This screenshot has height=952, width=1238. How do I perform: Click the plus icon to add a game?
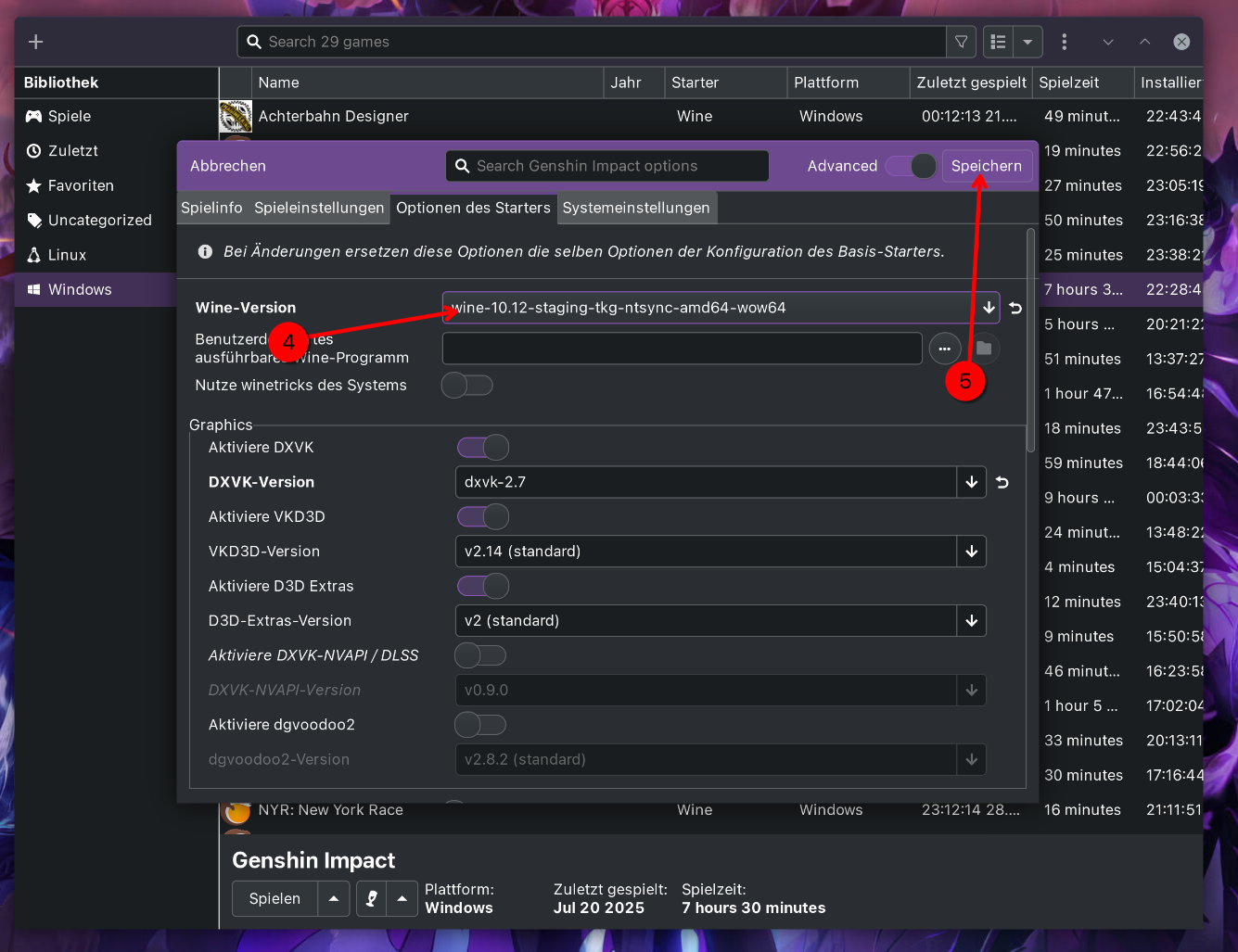click(x=36, y=42)
